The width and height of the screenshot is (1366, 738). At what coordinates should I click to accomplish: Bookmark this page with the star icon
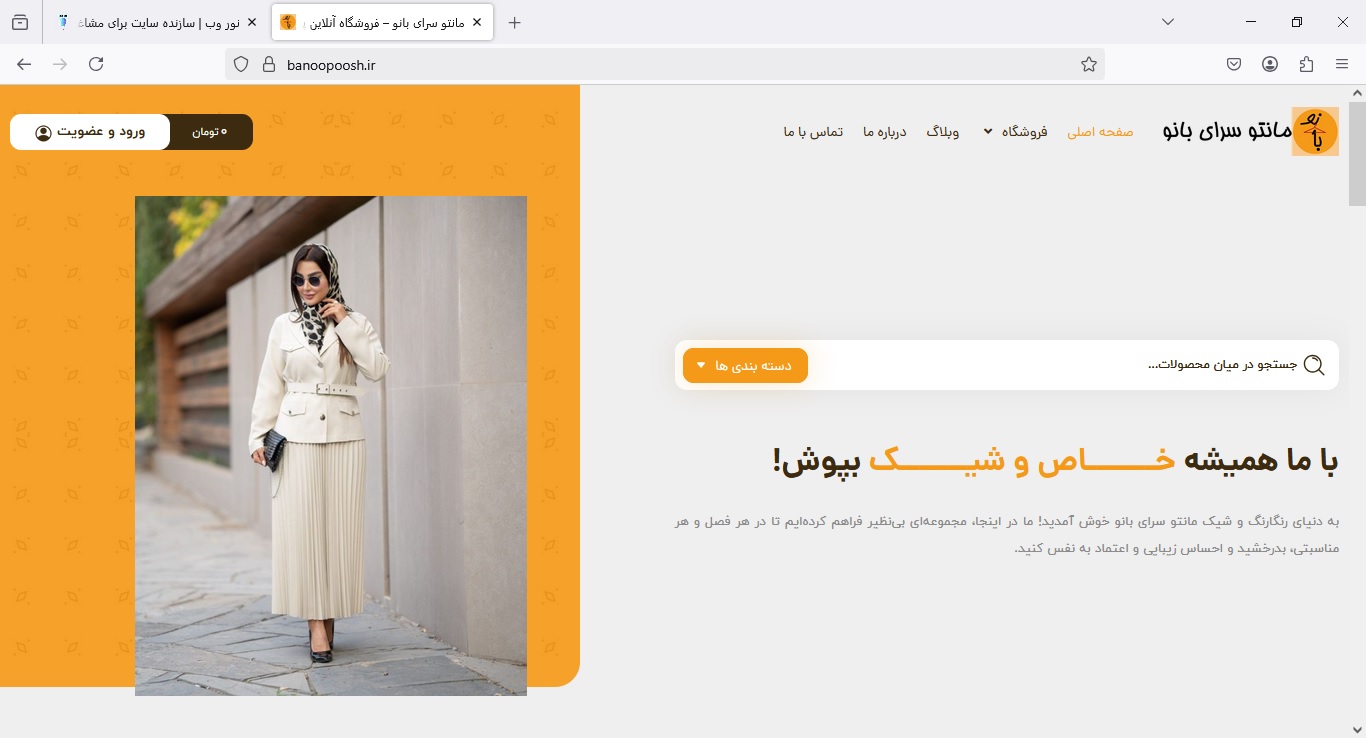click(1089, 64)
